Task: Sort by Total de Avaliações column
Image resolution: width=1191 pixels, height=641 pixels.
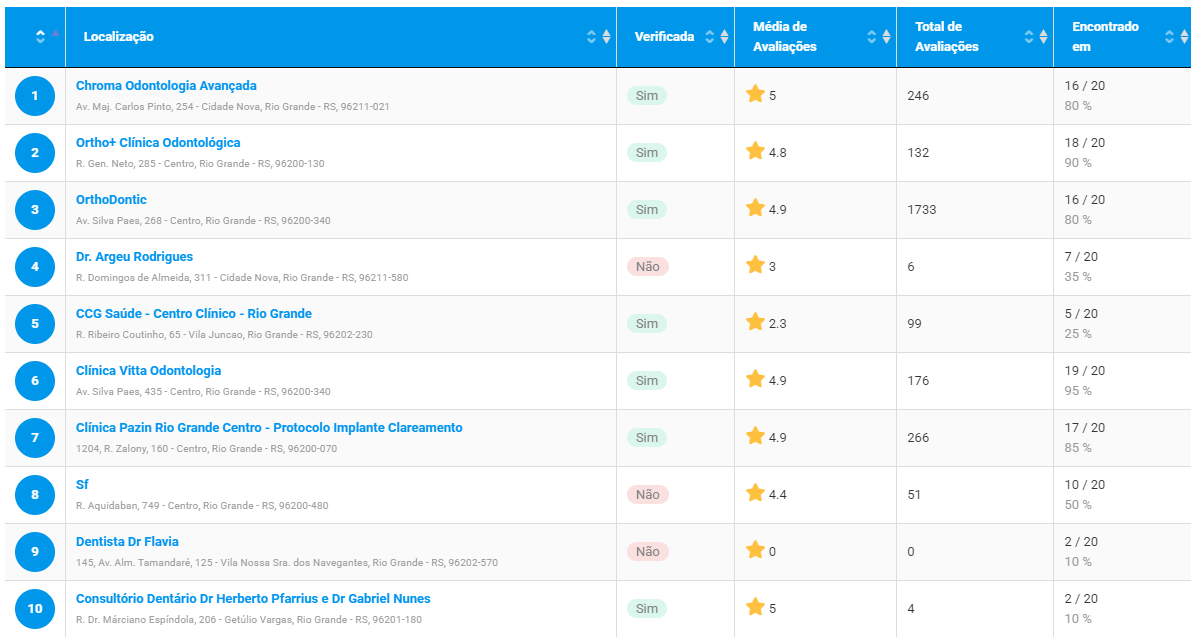Action: (975, 36)
